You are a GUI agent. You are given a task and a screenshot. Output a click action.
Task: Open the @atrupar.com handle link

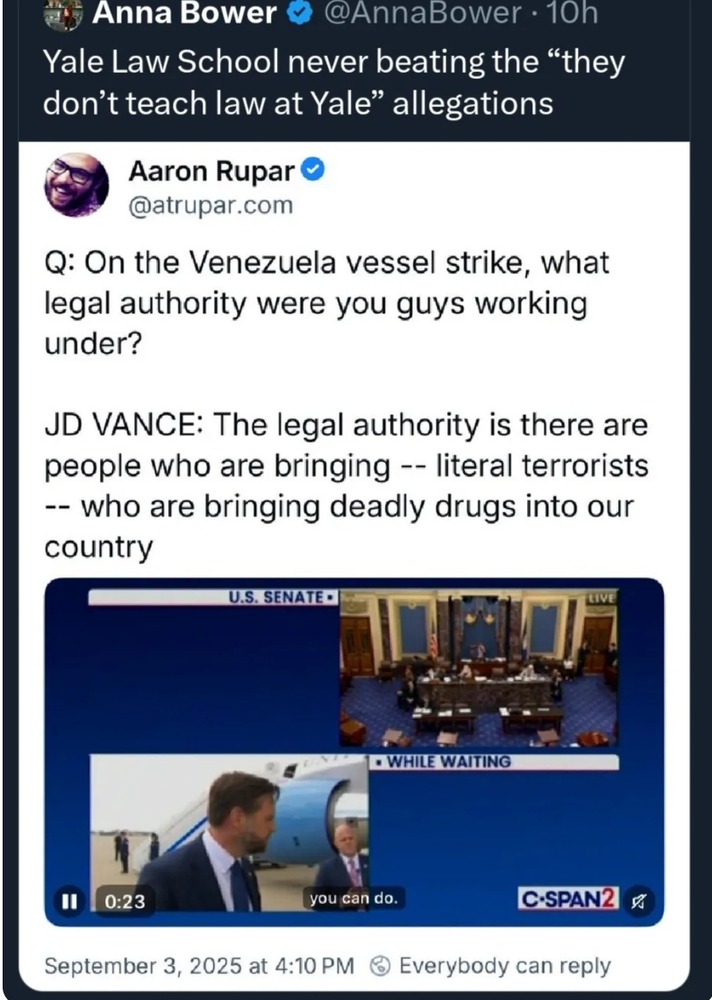coord(211,205)
